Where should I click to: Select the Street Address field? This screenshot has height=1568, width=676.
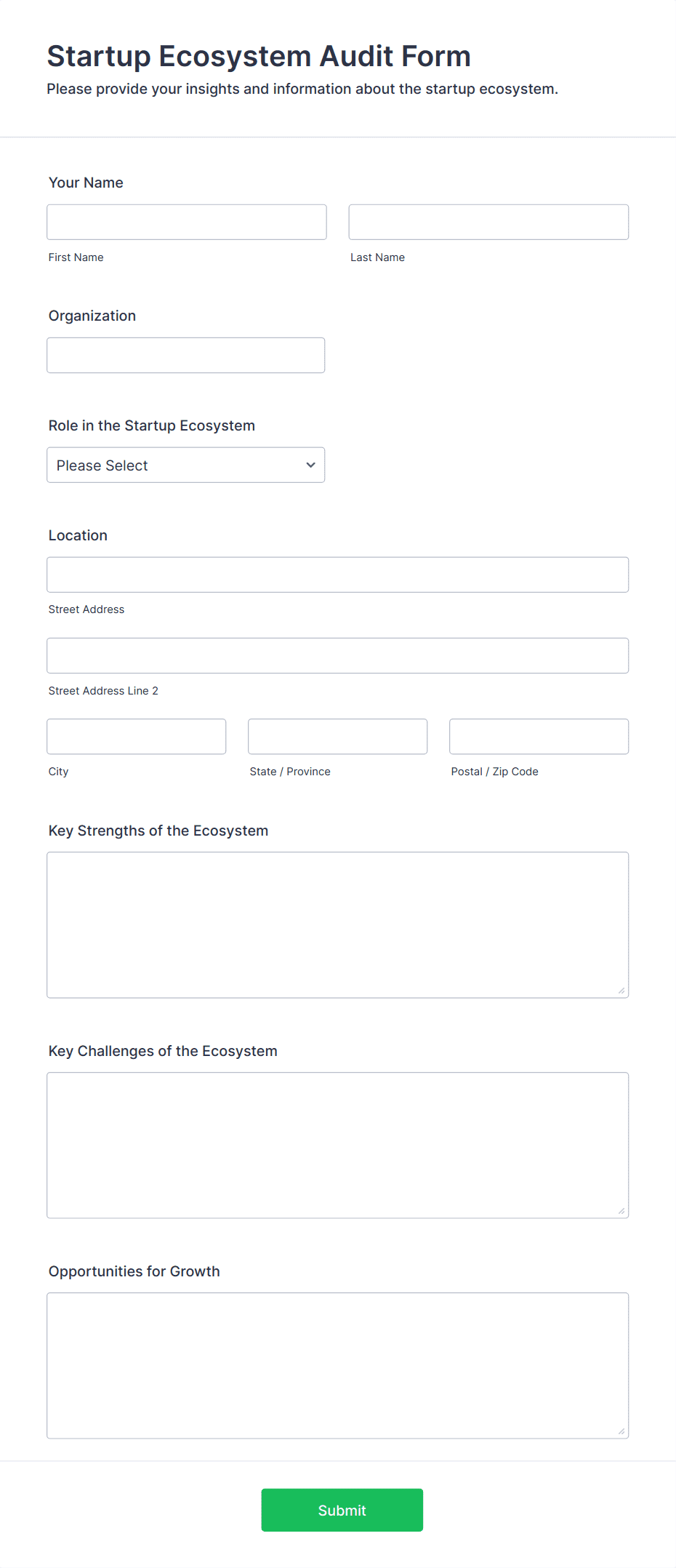click(x=338, y=575)
